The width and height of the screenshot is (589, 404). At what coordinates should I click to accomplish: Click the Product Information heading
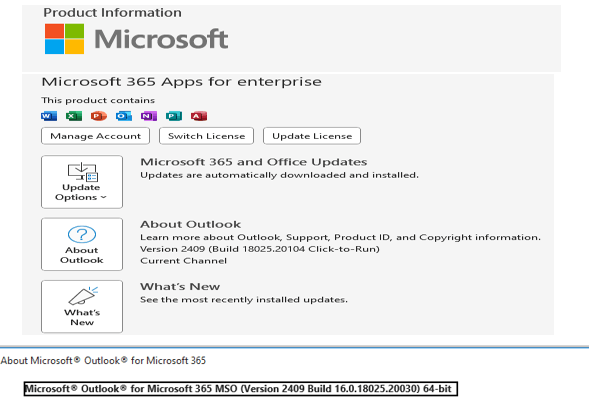(112, 12)
